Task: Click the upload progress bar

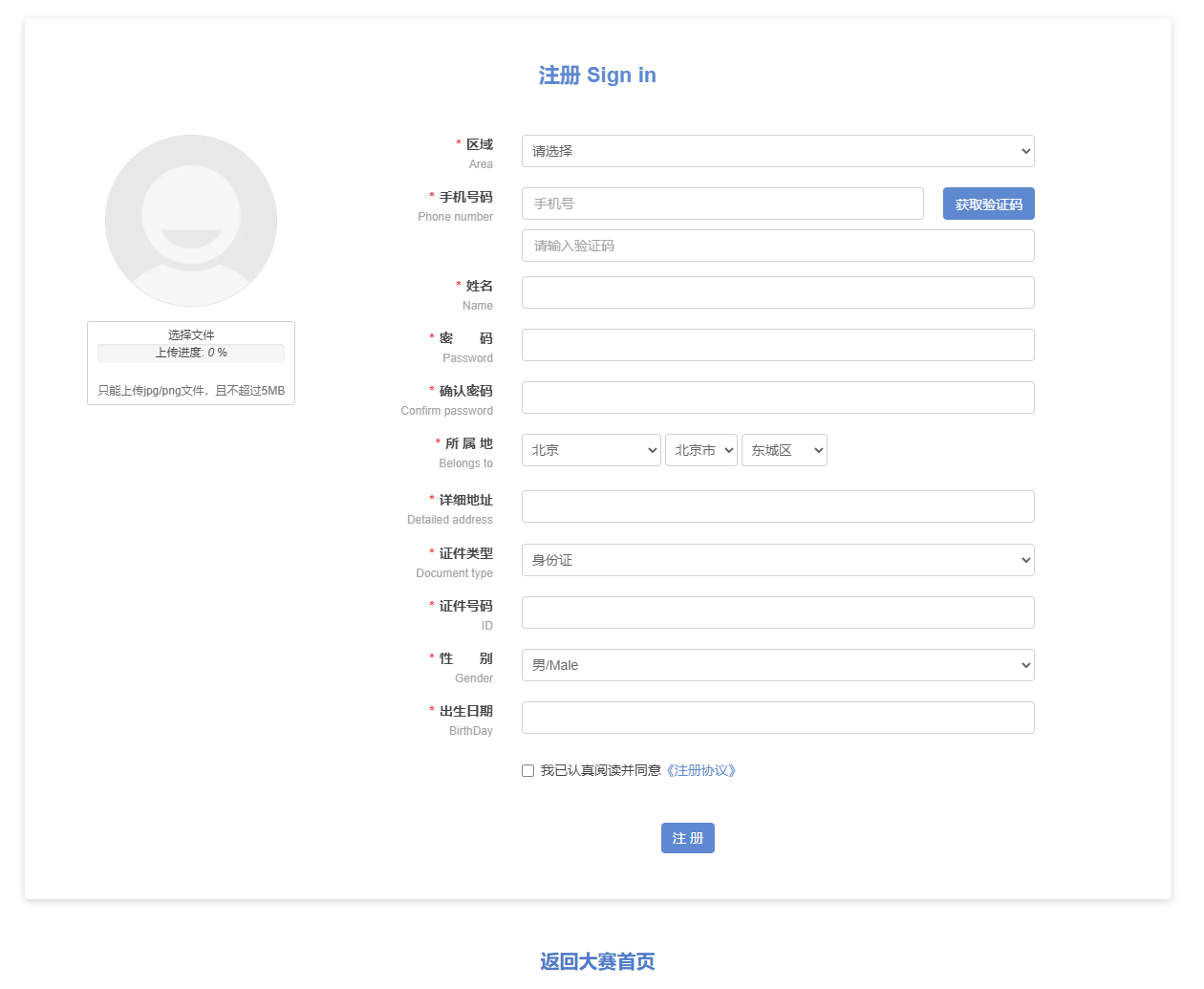Action: click(x=191, y=353)
